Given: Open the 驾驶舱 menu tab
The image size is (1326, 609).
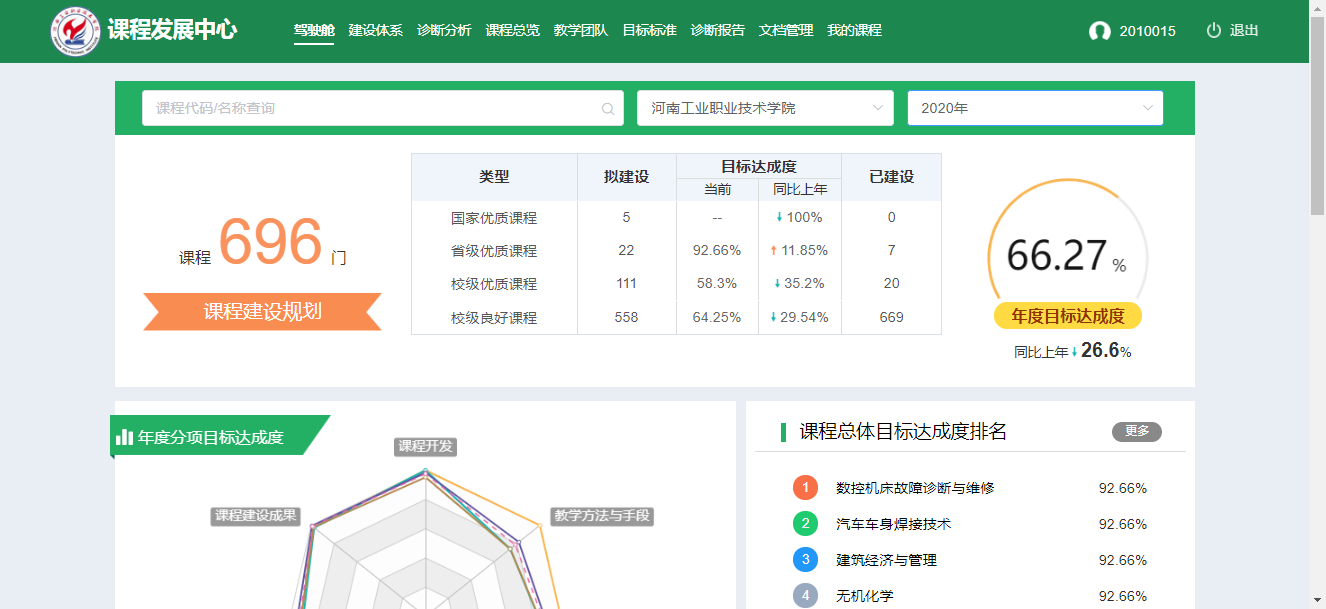Looking at the screenshot, I should pyautogui.click(x=314, y=30).
